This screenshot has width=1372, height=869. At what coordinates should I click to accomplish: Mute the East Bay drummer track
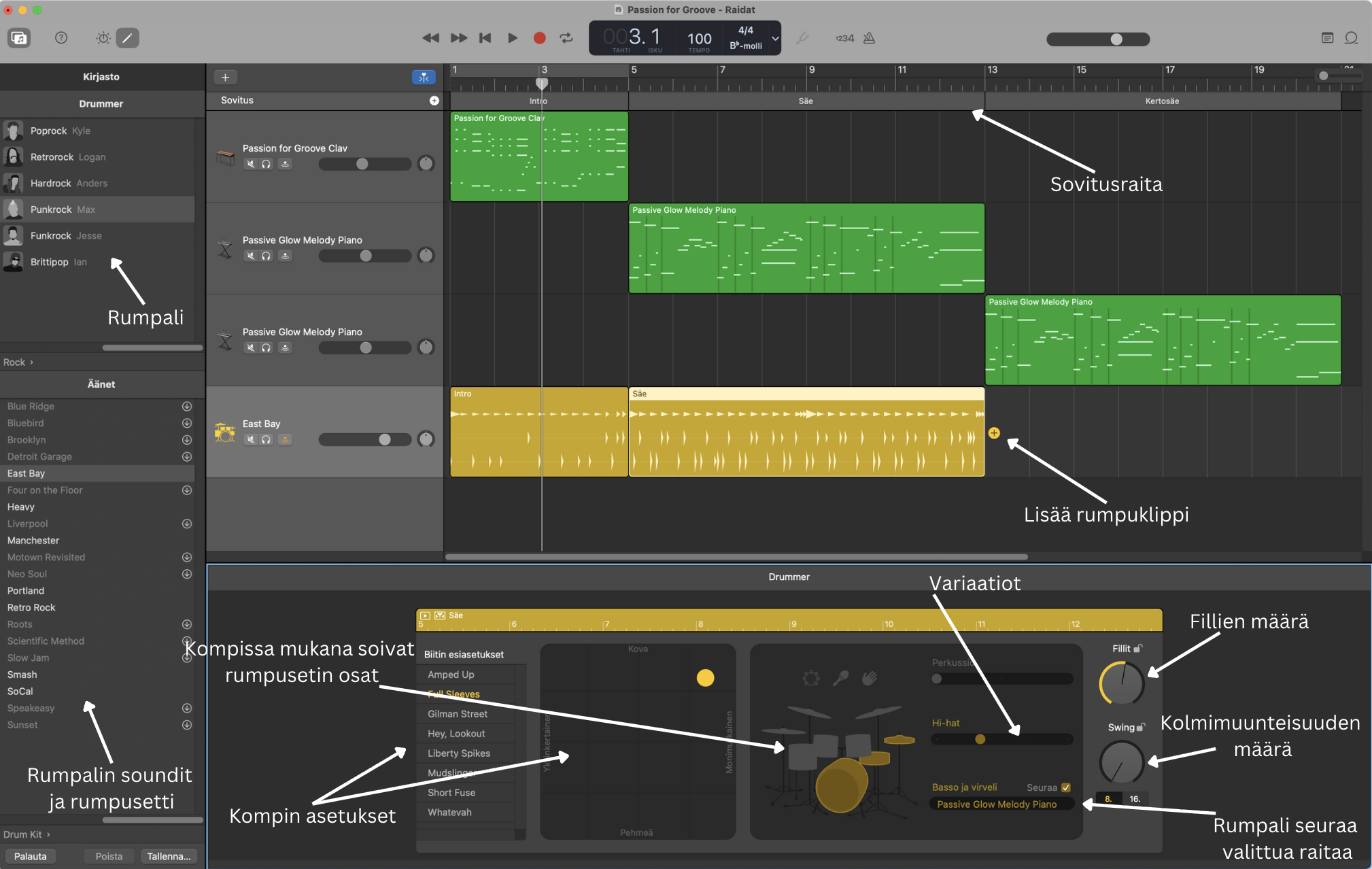coord(251,439)
